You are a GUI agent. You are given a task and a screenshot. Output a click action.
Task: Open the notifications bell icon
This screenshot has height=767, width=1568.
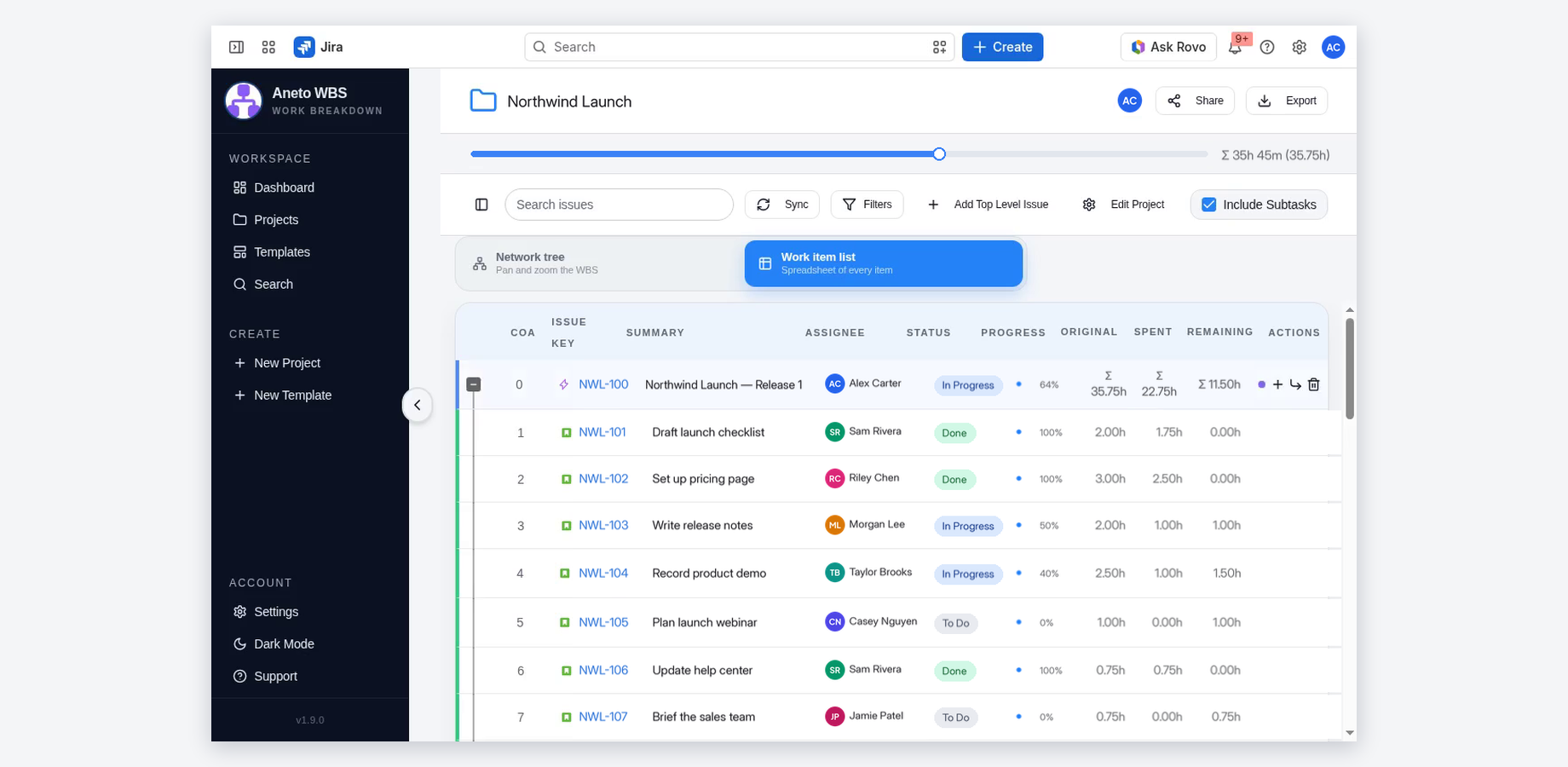click(1235, 48)
